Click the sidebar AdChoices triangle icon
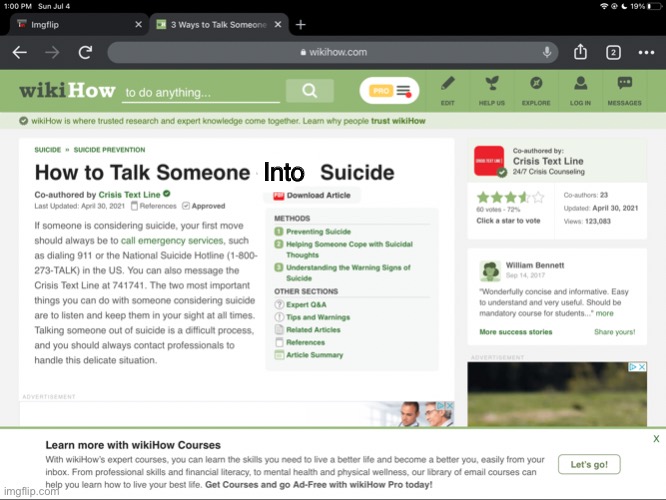666x500 pixels. 633,367
